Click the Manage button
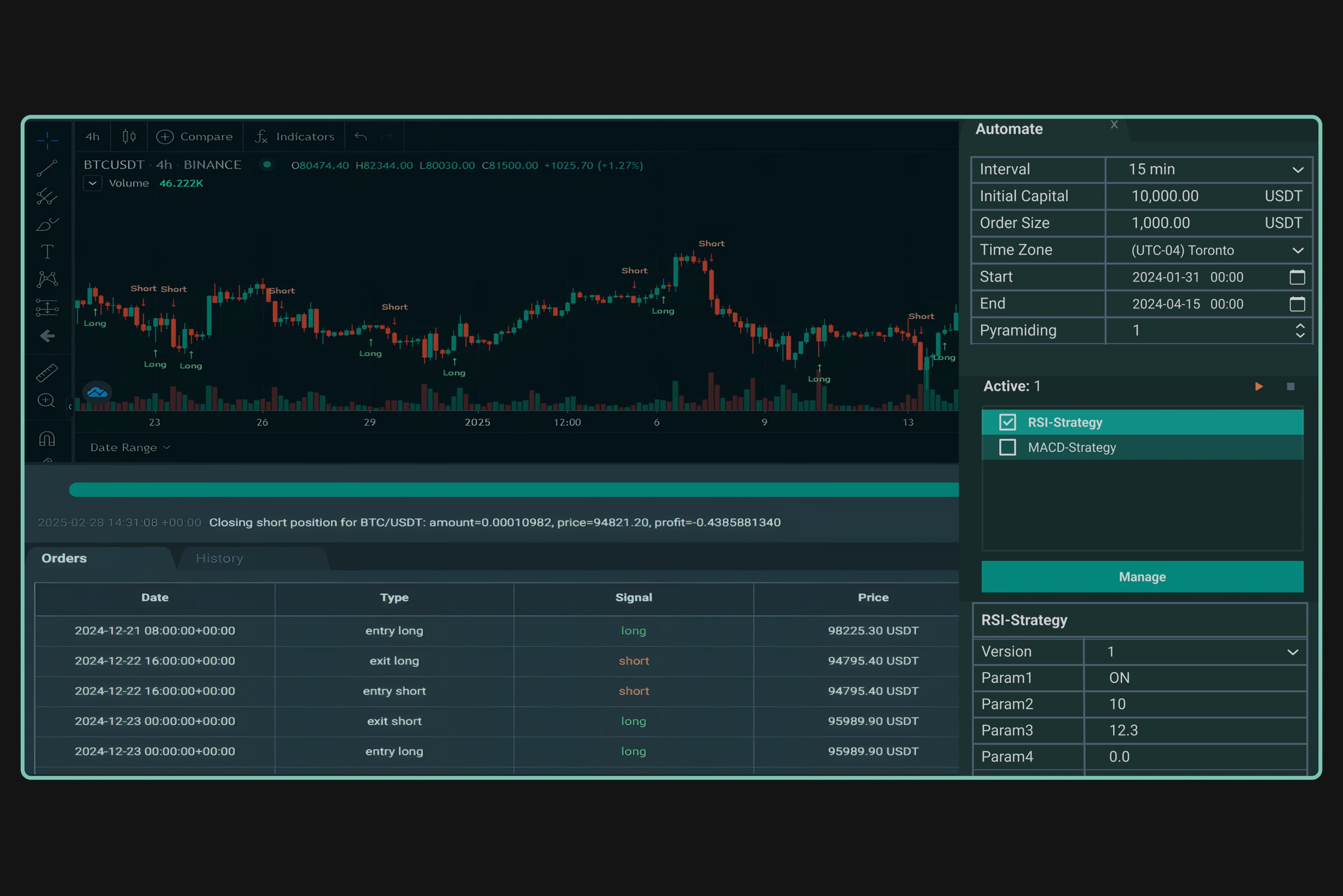 pyautogui.click(x=1142, y=577)
